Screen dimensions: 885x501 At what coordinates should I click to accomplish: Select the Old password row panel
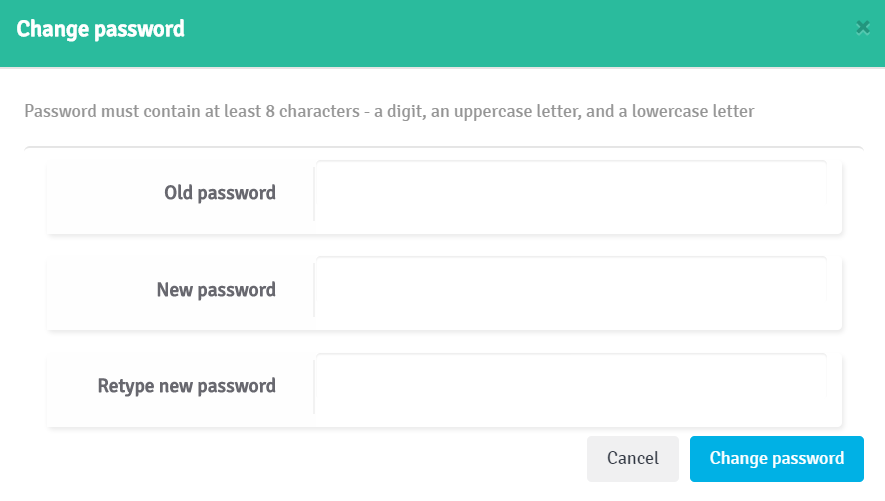(x=444, y=197)
